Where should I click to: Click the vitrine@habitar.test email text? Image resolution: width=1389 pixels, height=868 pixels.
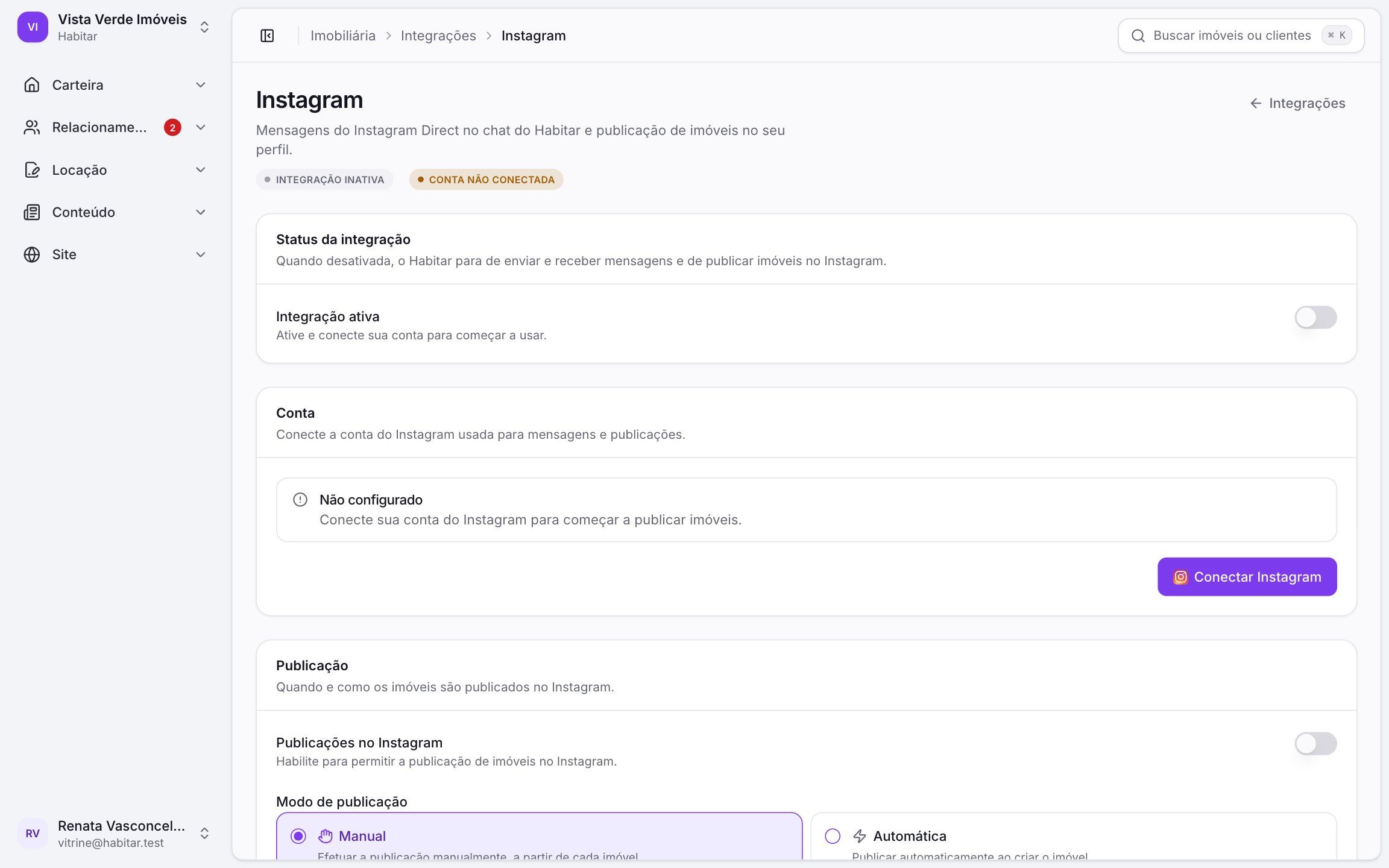[x=111, y=843]
